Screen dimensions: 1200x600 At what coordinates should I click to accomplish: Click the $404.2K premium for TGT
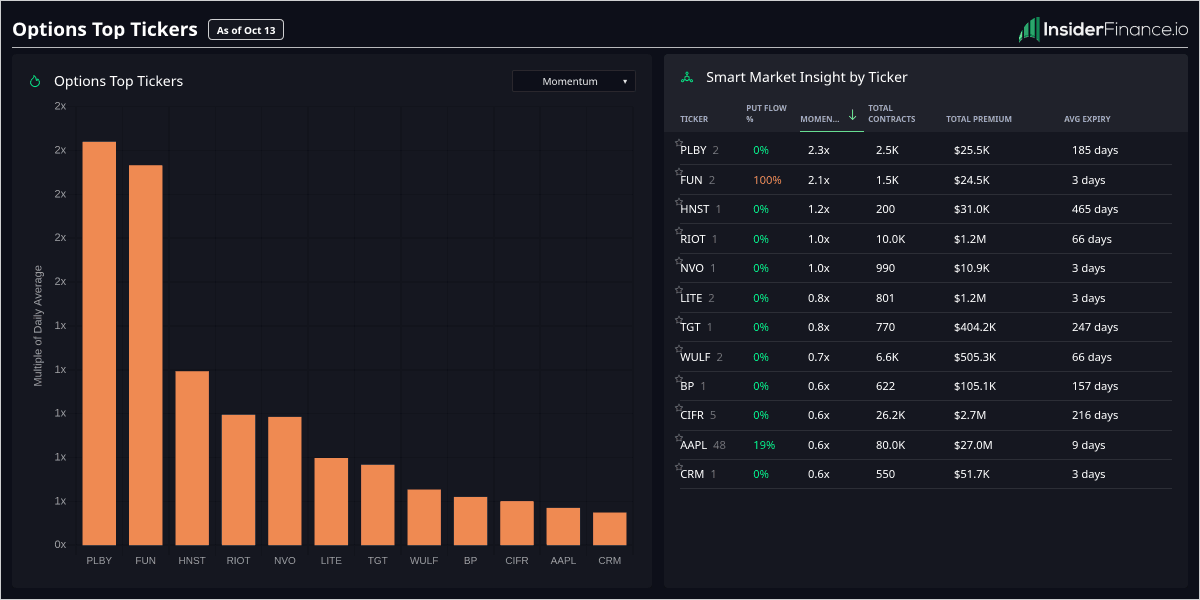click(x=975, y=327)
